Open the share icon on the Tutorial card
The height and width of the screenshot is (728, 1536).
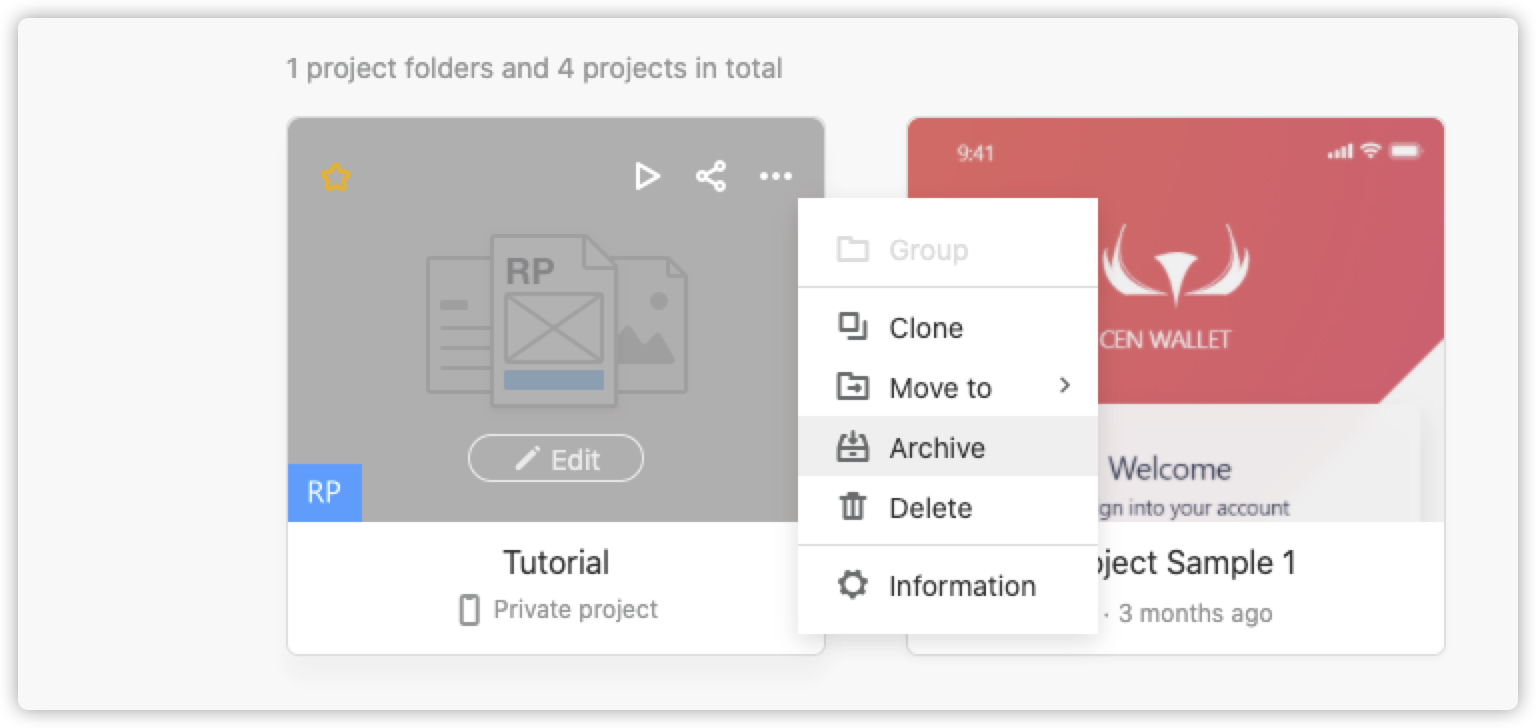coord(712,176)
